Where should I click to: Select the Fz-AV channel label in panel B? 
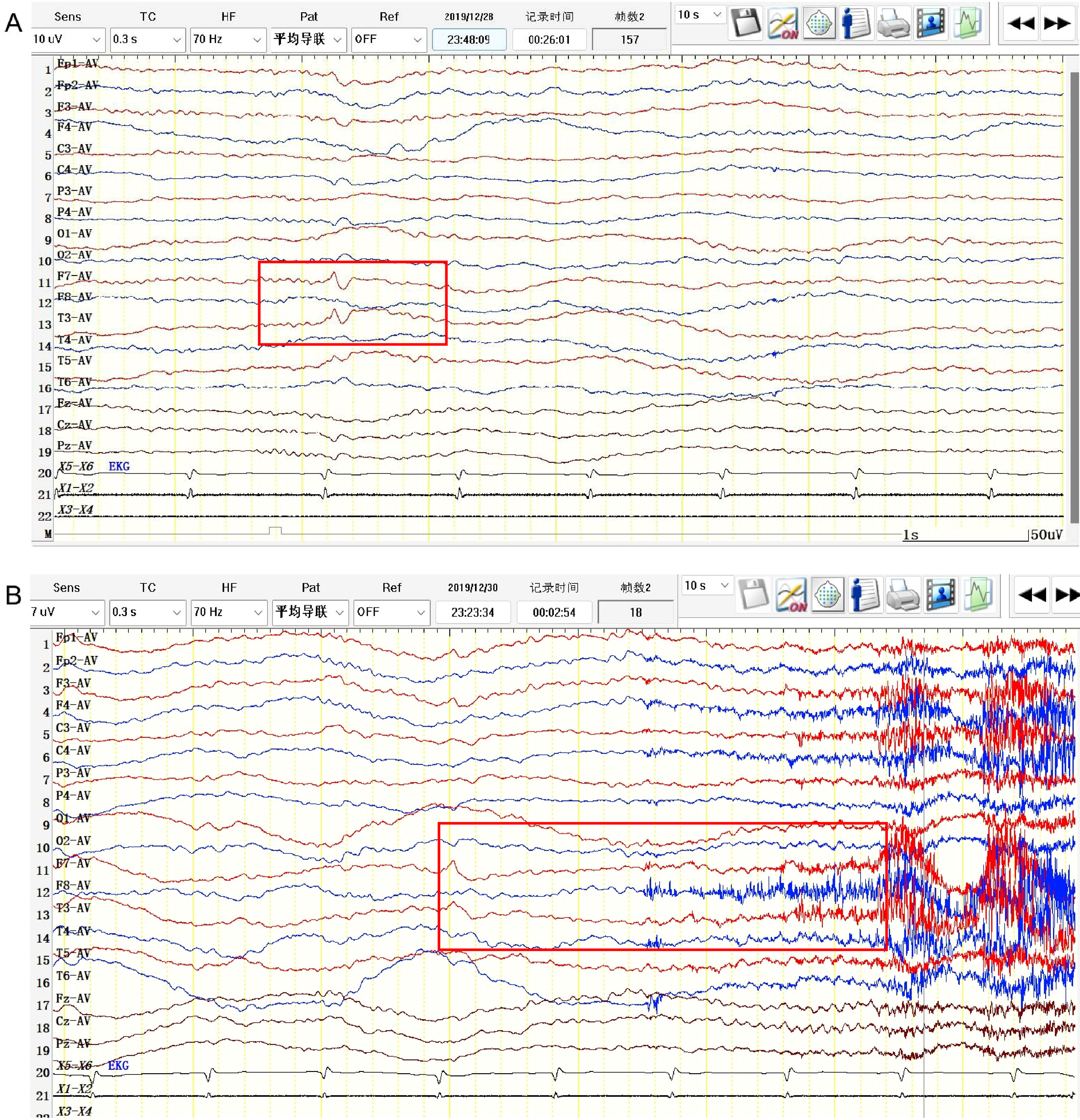tap(73, 998)
